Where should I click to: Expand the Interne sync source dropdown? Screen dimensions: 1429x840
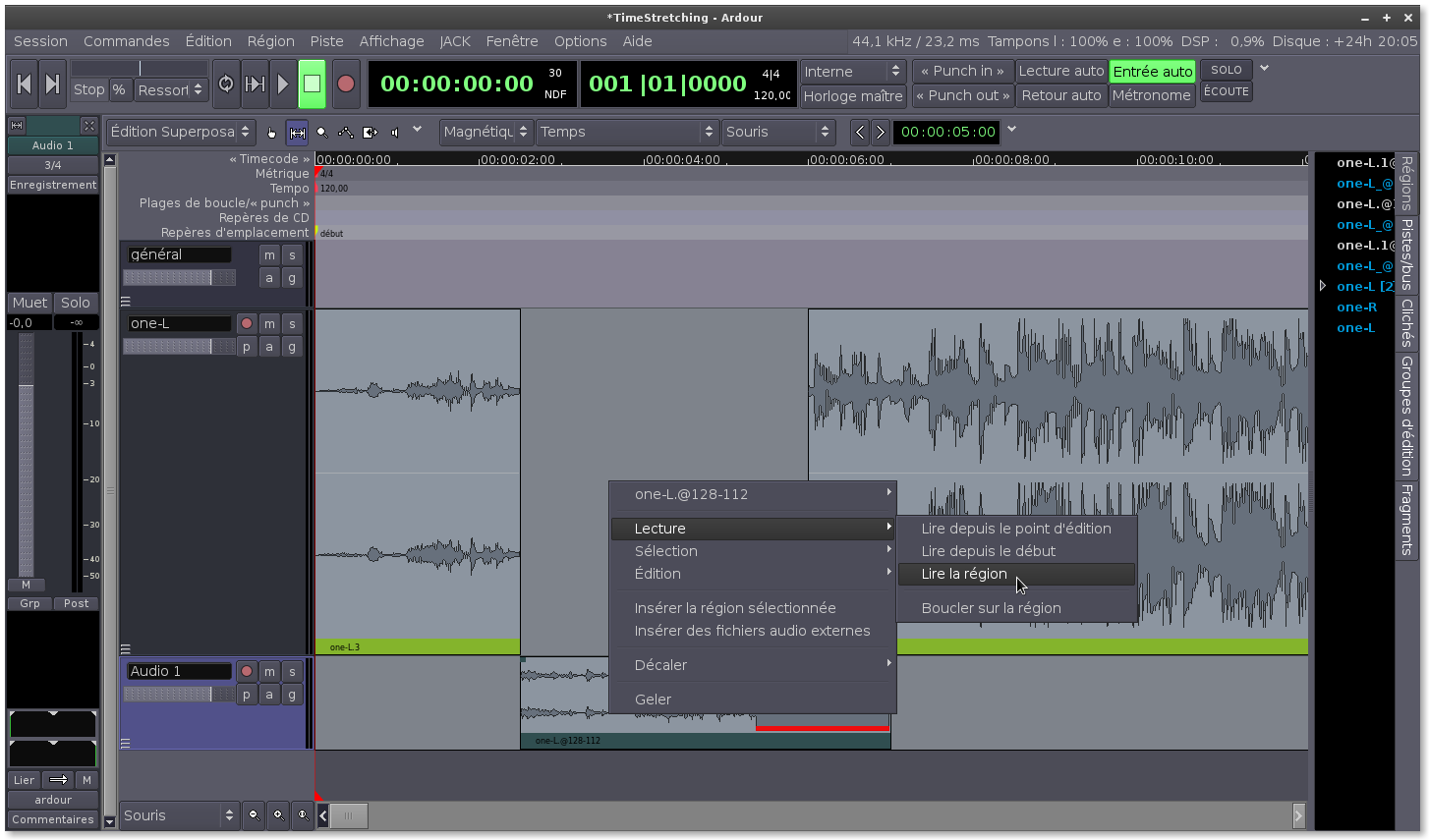click(x=852, y=72)
